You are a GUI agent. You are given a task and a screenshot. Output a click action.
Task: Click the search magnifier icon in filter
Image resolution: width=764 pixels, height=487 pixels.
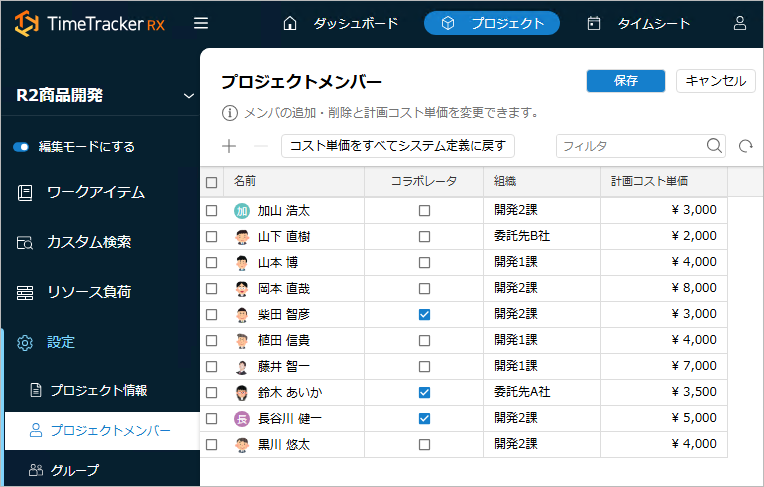pos(714,146)
